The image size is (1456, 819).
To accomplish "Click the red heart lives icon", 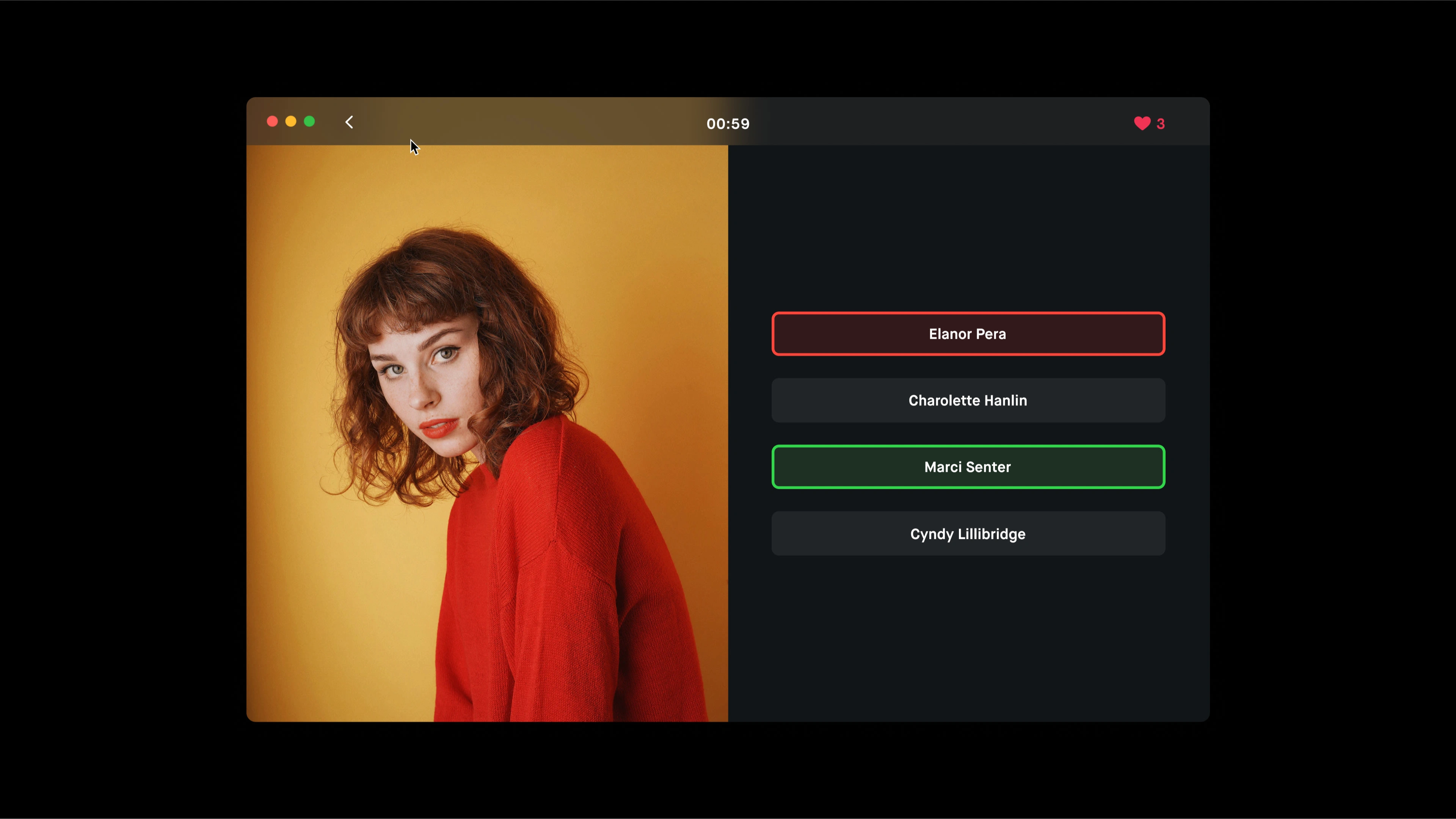I will pyautogui.click(x=1142, y=123).
